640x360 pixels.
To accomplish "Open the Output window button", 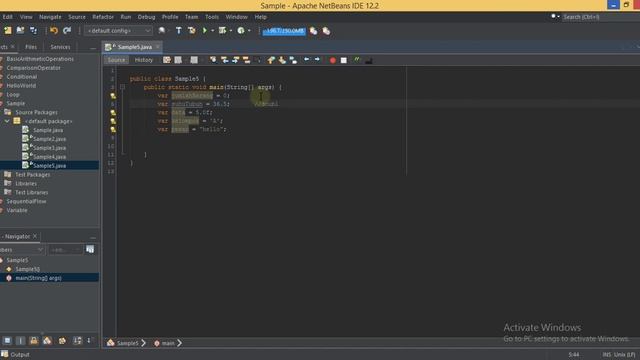I will [x=16, y=354].
